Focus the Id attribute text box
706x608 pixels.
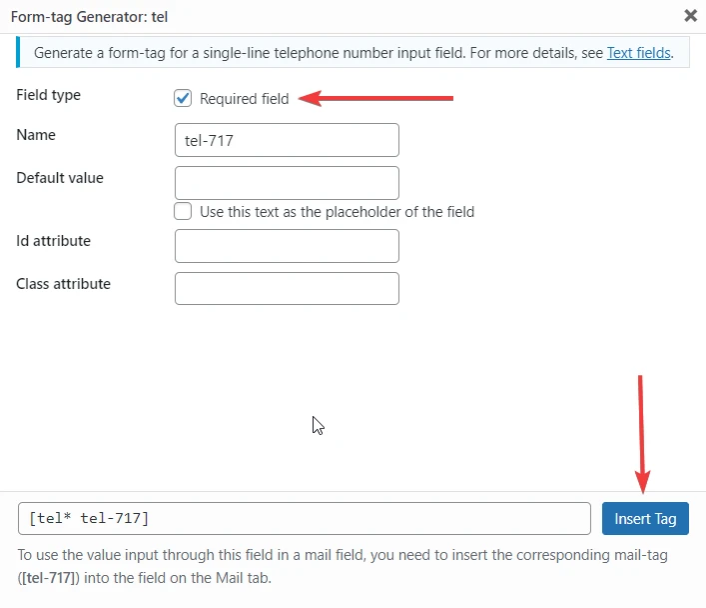287,246
